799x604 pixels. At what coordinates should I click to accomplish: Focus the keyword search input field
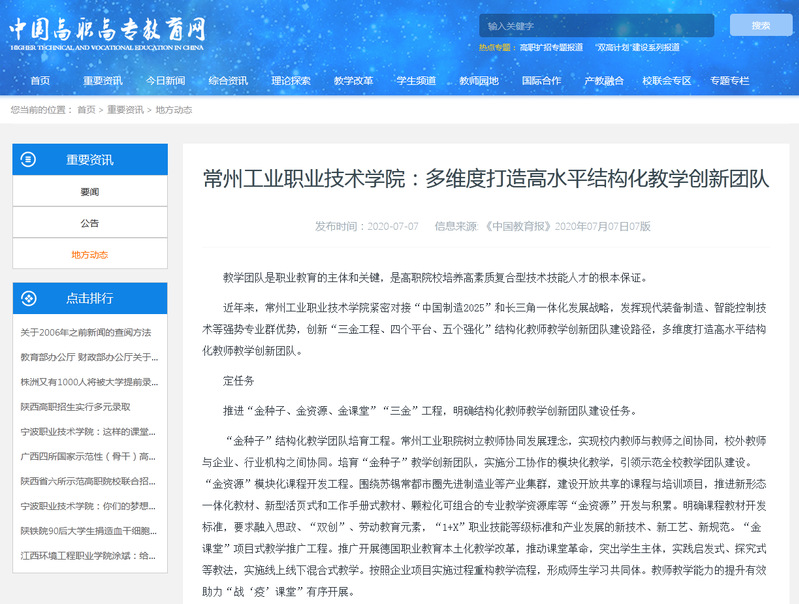pyautogui.click(x=596, y=25)
